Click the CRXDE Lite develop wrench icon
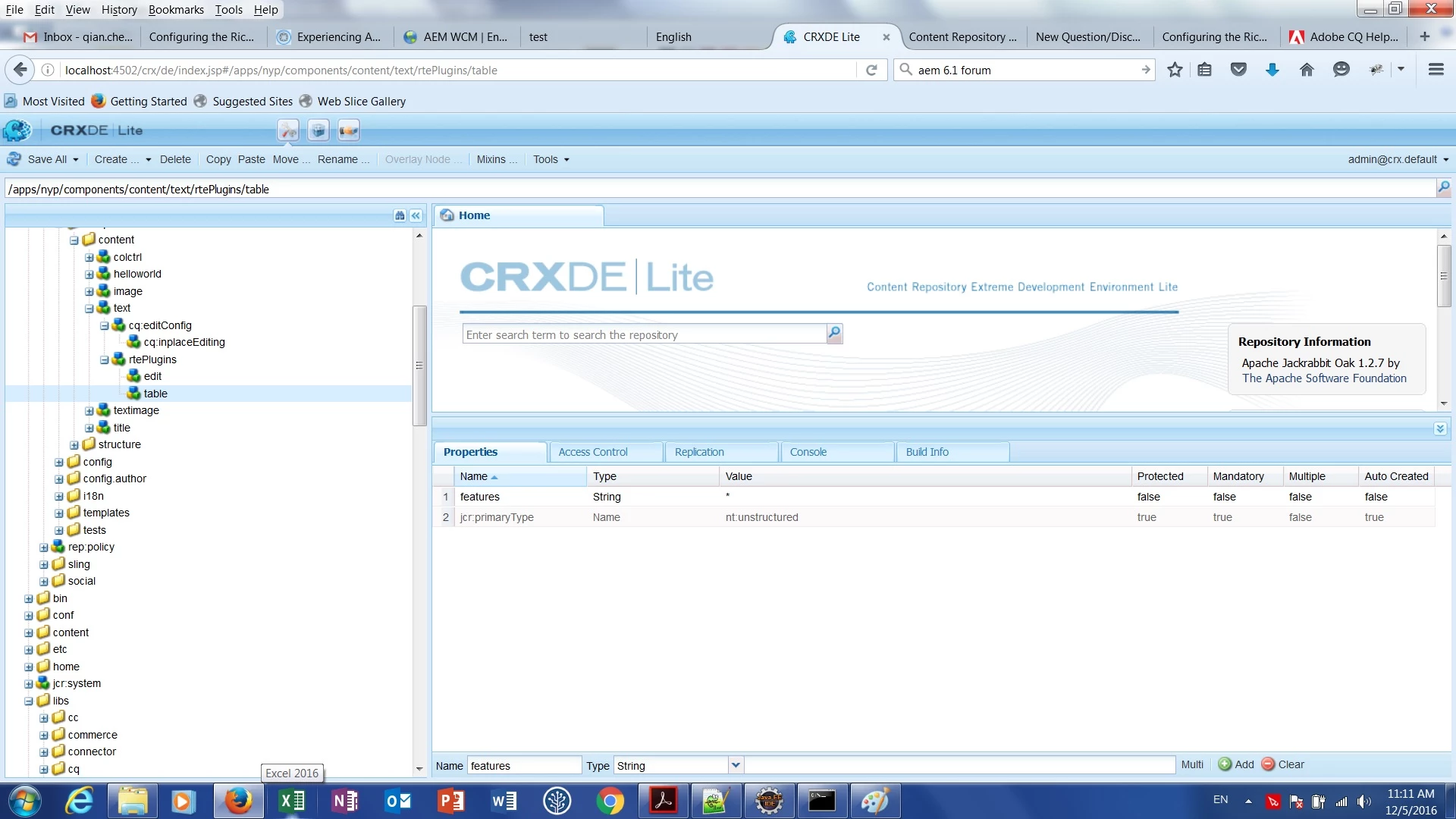This screenshot has height=819, width=1456. click(288, 130)
